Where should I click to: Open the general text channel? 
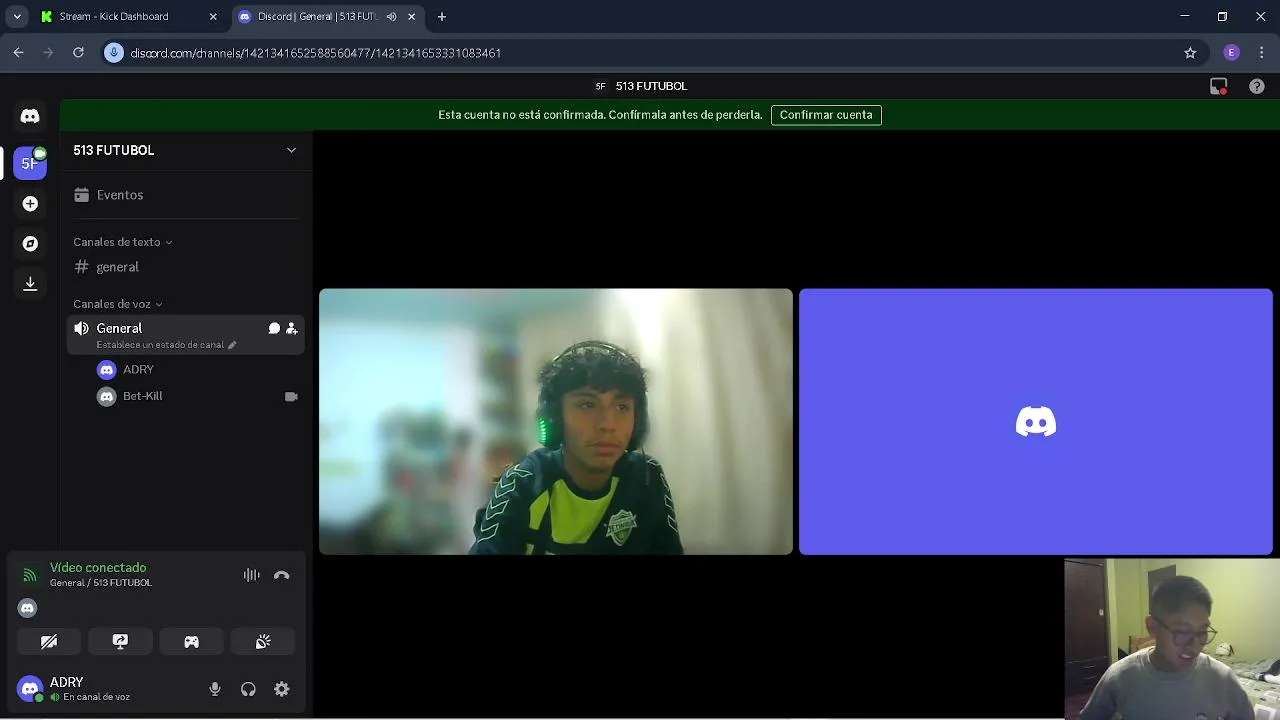pyautogui.click(x=186, y=267)
